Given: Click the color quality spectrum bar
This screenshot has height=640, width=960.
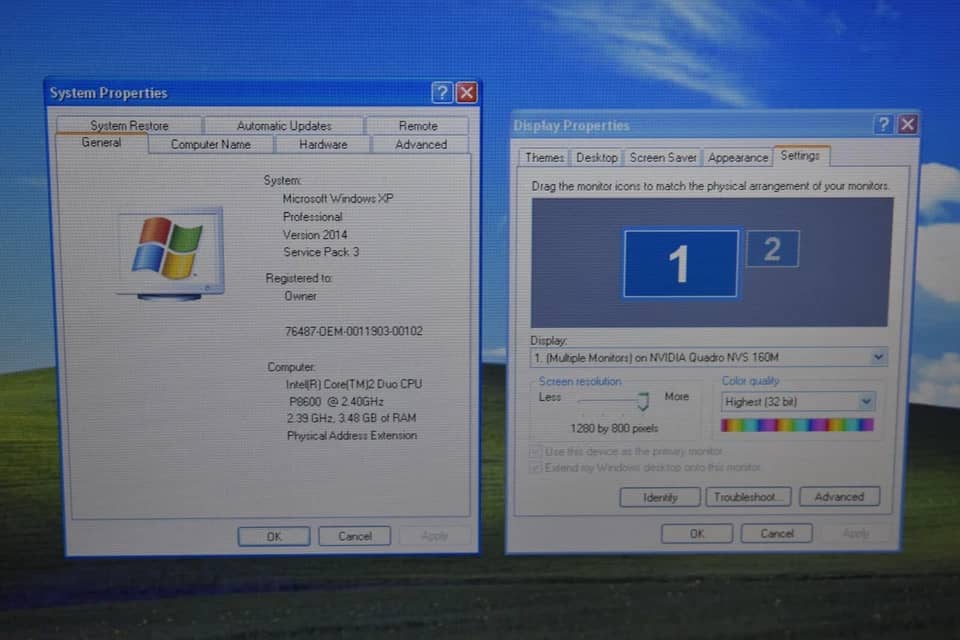Looking at the screenshot, I should [x=797, y=425].
